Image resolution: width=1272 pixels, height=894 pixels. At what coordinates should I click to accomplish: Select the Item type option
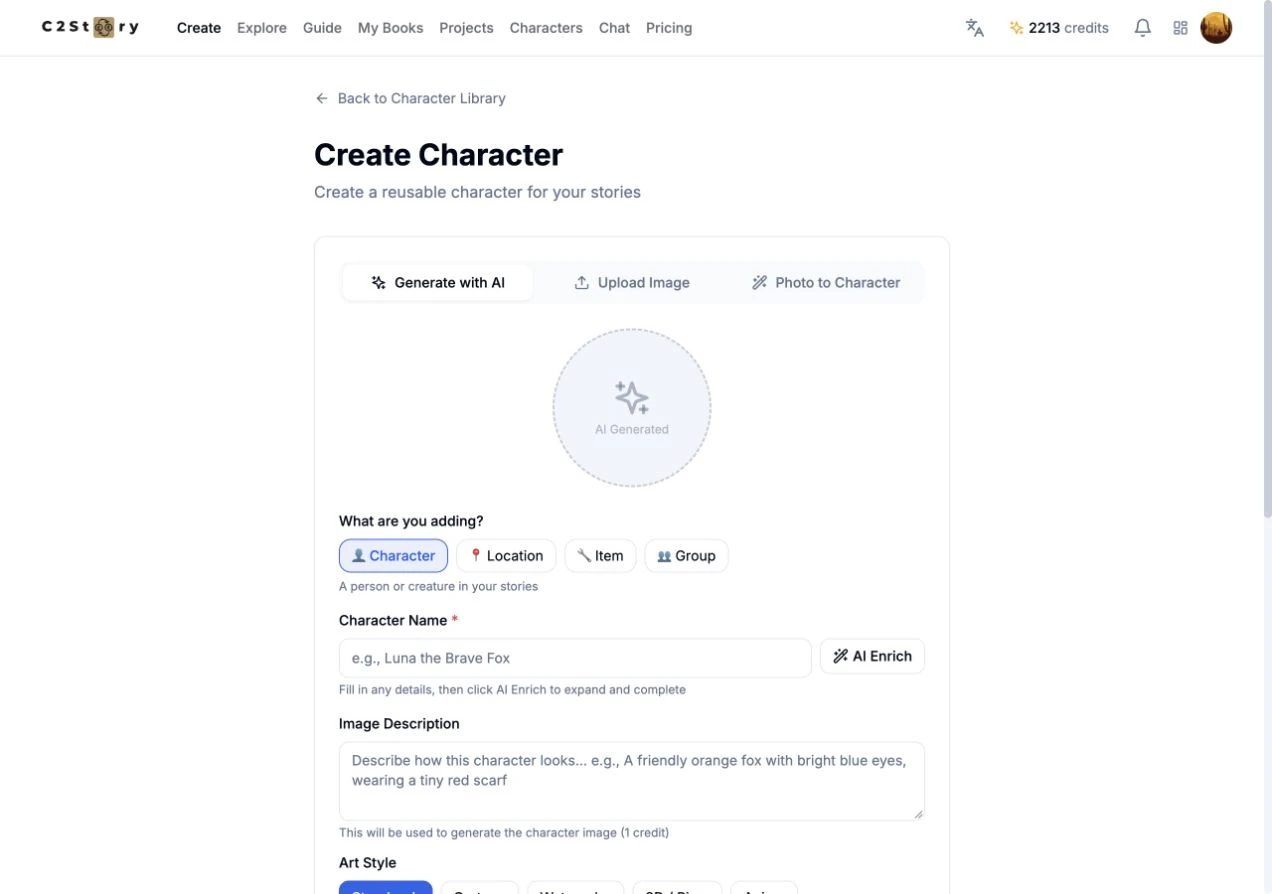click(x=600, y=556)
